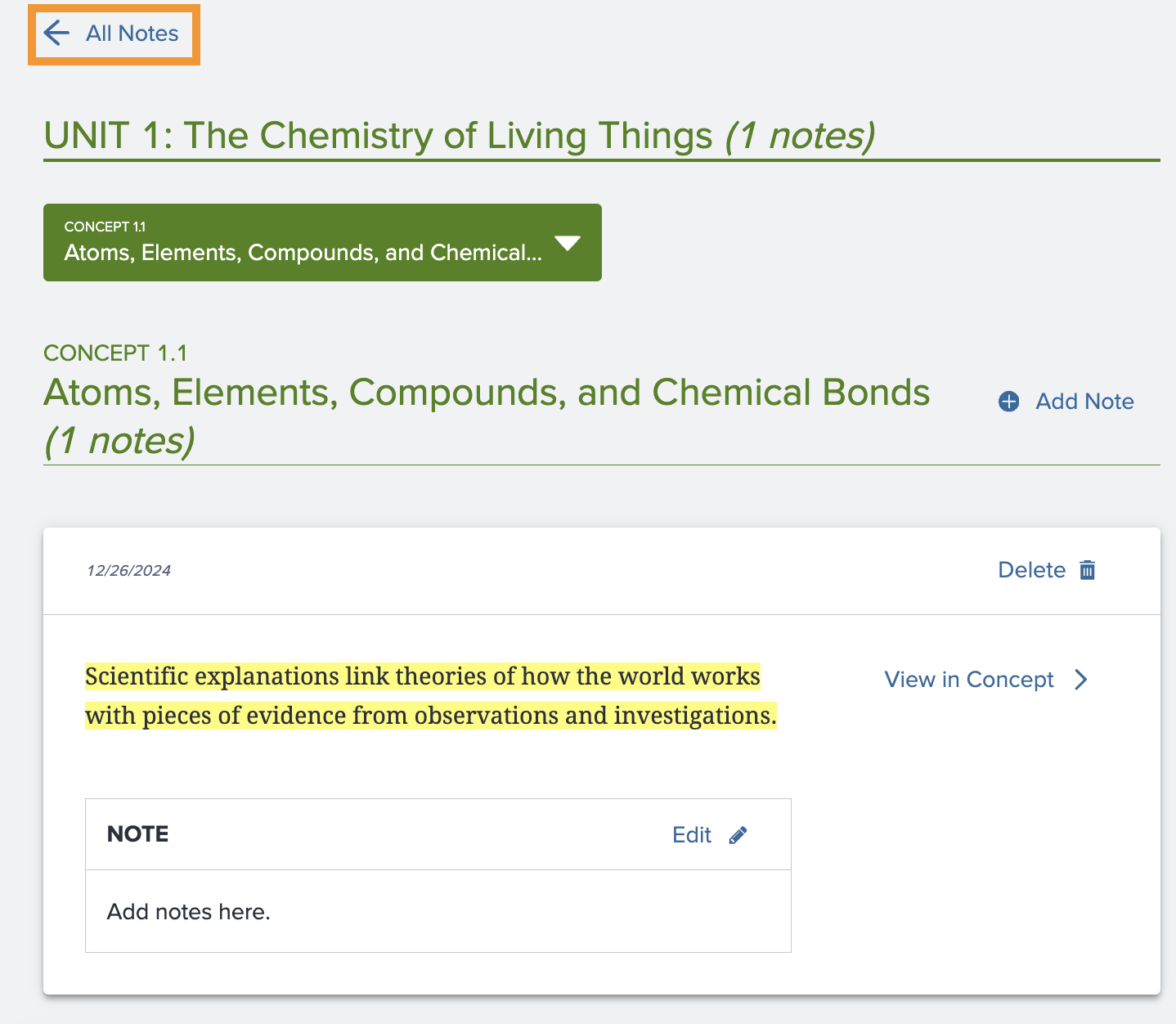Open the View in Concept link
This screenshot has width=1176, height=1024.
point(969,680)
